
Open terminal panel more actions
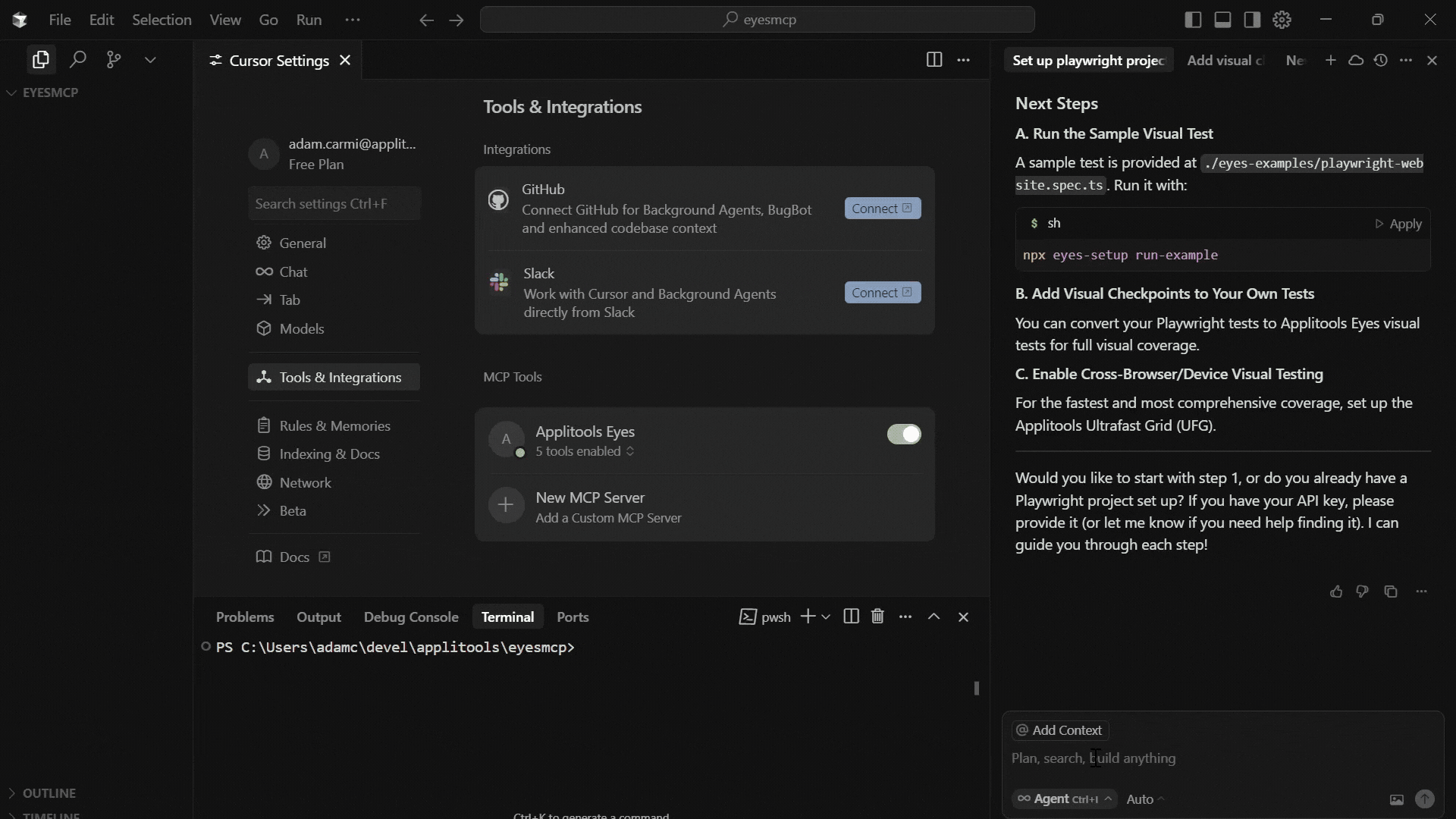coord(905,617)
